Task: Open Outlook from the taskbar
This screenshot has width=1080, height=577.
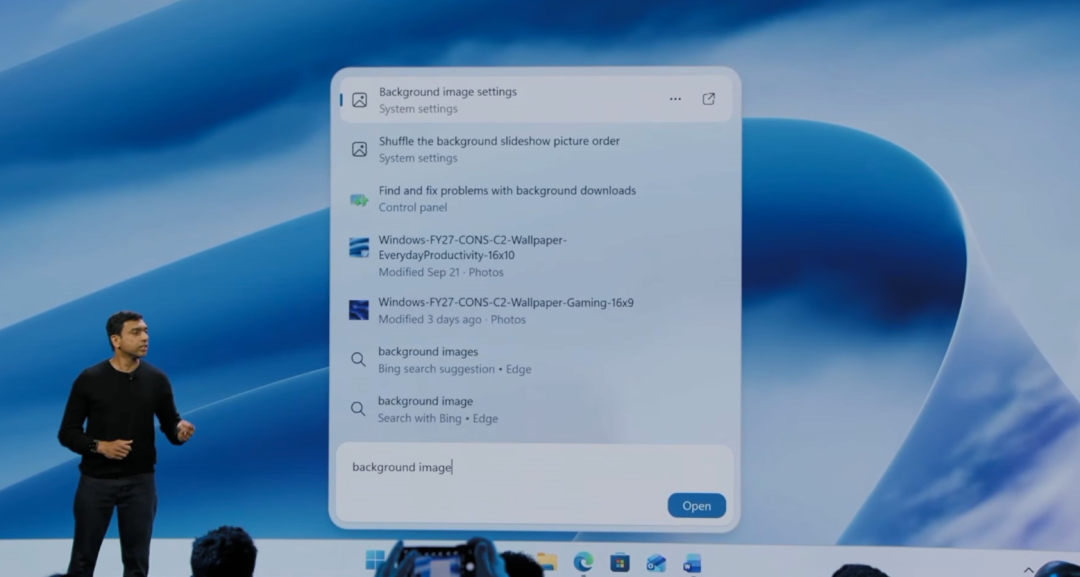Action: click(x=656, y=563)
